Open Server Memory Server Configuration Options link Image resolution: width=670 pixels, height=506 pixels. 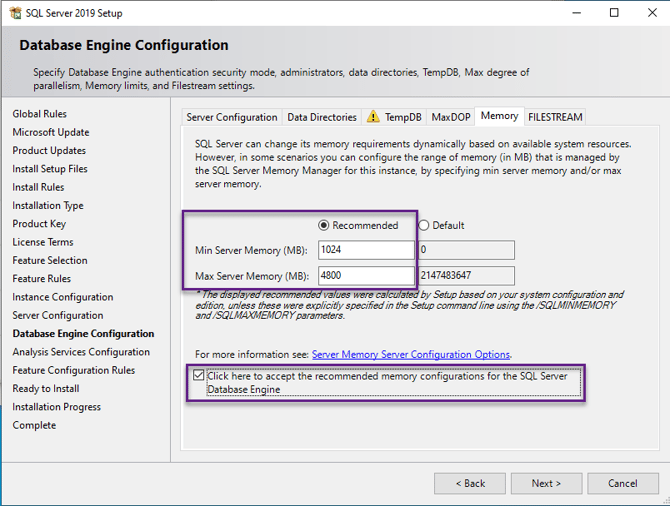pyautogui.click(x=411, y=354)
